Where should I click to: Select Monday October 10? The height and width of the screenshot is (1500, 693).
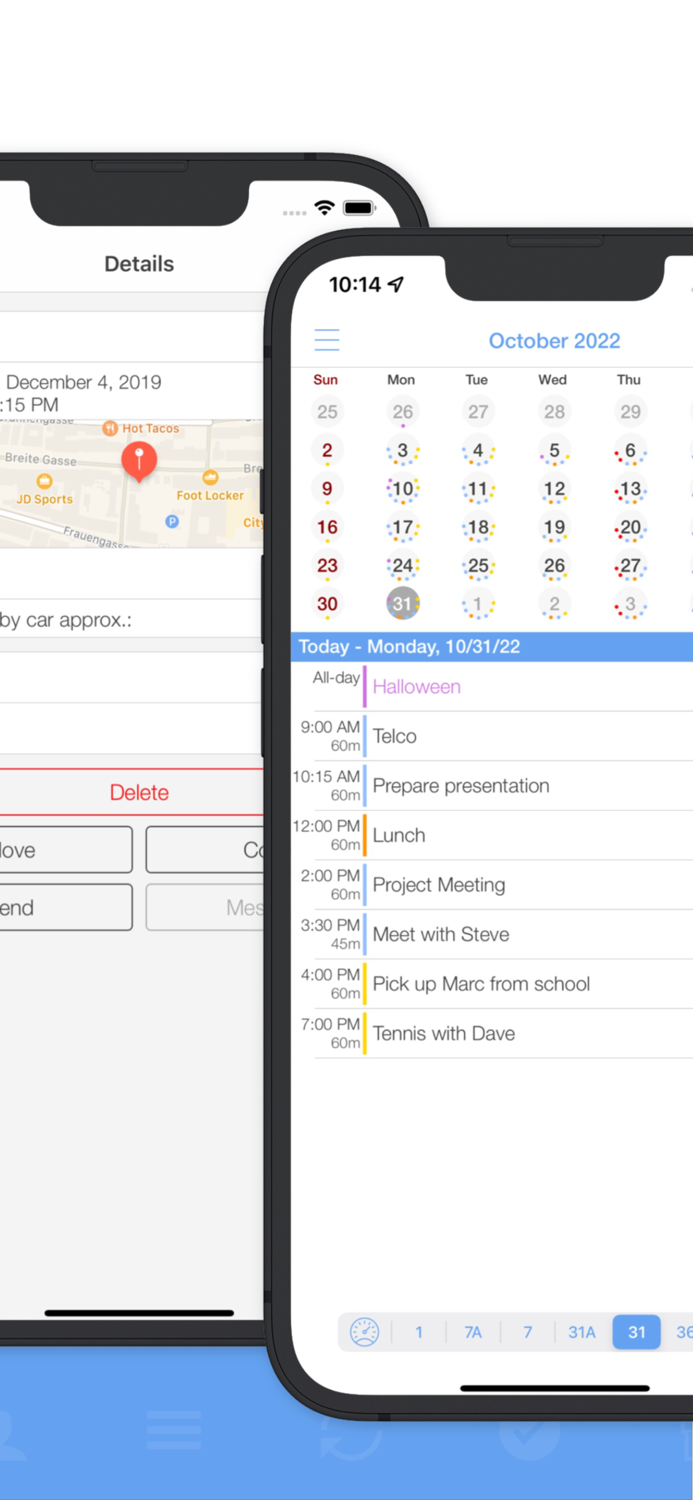click(402, 489)
